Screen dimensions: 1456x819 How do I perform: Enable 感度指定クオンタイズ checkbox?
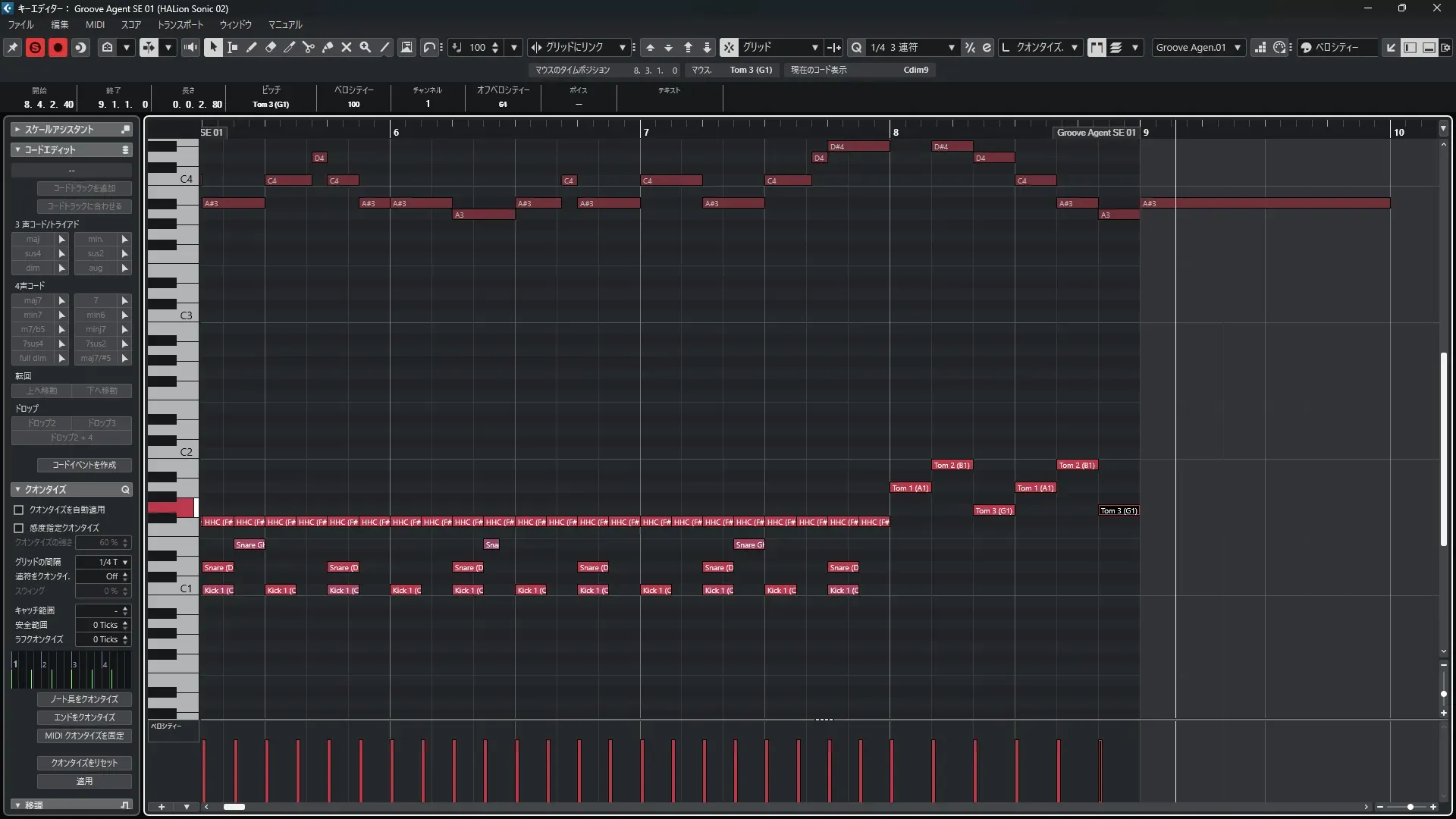[x=19, y=528]
